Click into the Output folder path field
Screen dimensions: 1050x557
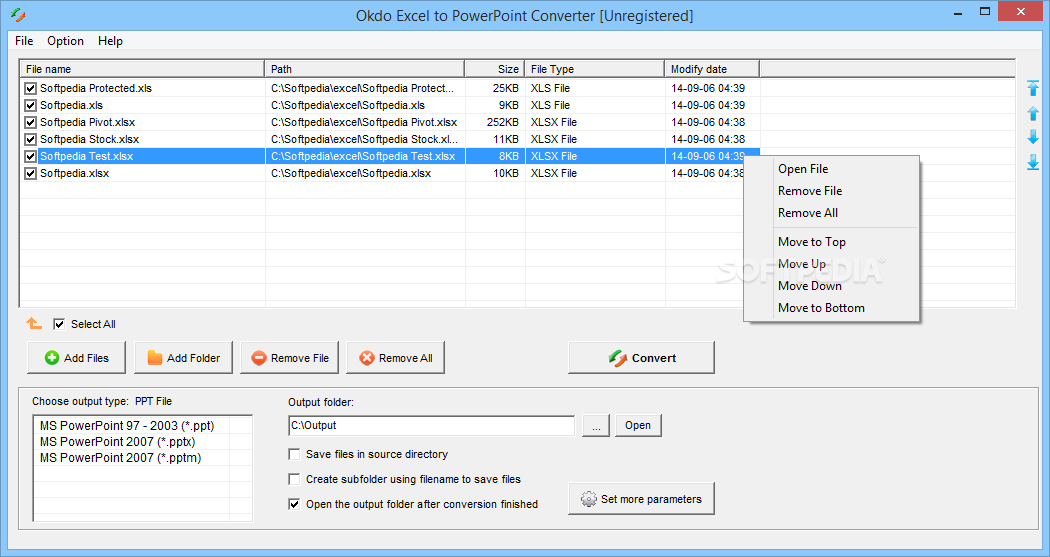[x=431, y=426]
